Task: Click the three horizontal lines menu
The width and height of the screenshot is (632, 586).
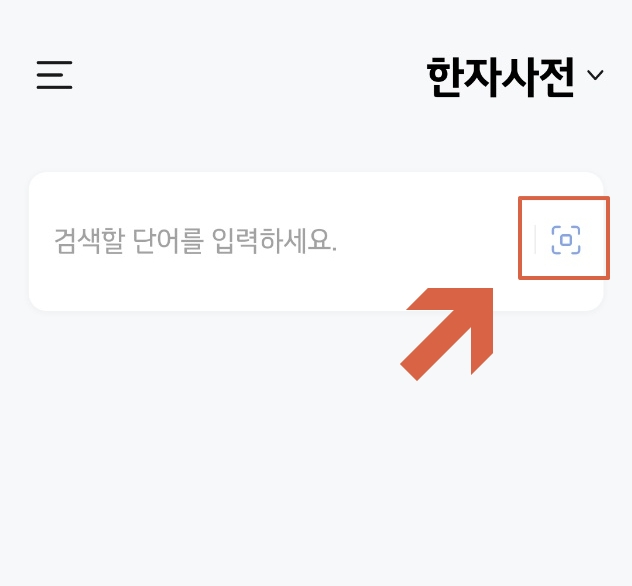Action: tap(54, 75)
